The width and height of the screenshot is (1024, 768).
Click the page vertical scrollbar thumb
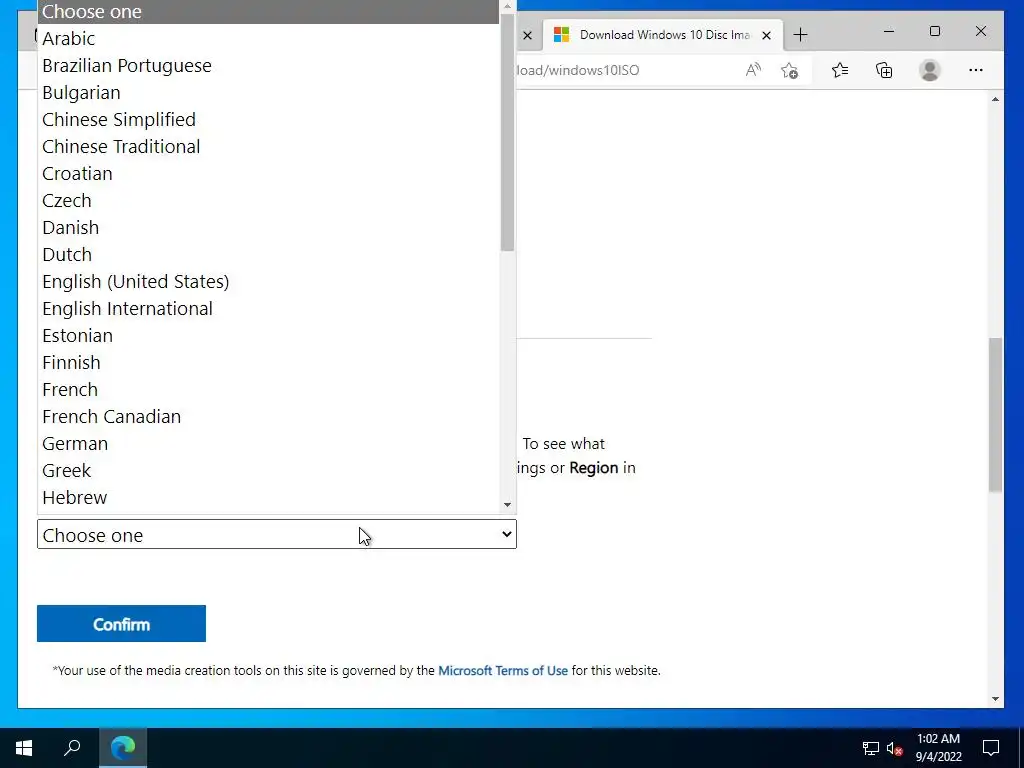pos(995,415)
